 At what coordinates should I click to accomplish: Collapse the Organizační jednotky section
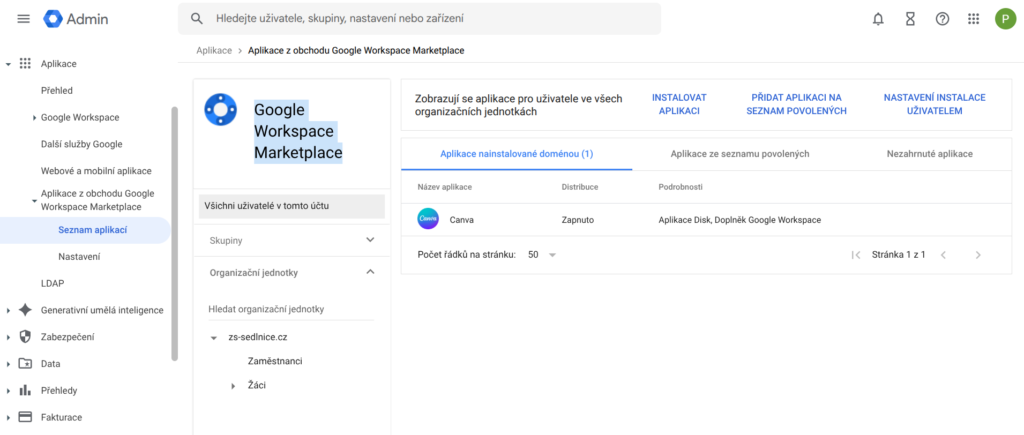click(x=370, y=272)
